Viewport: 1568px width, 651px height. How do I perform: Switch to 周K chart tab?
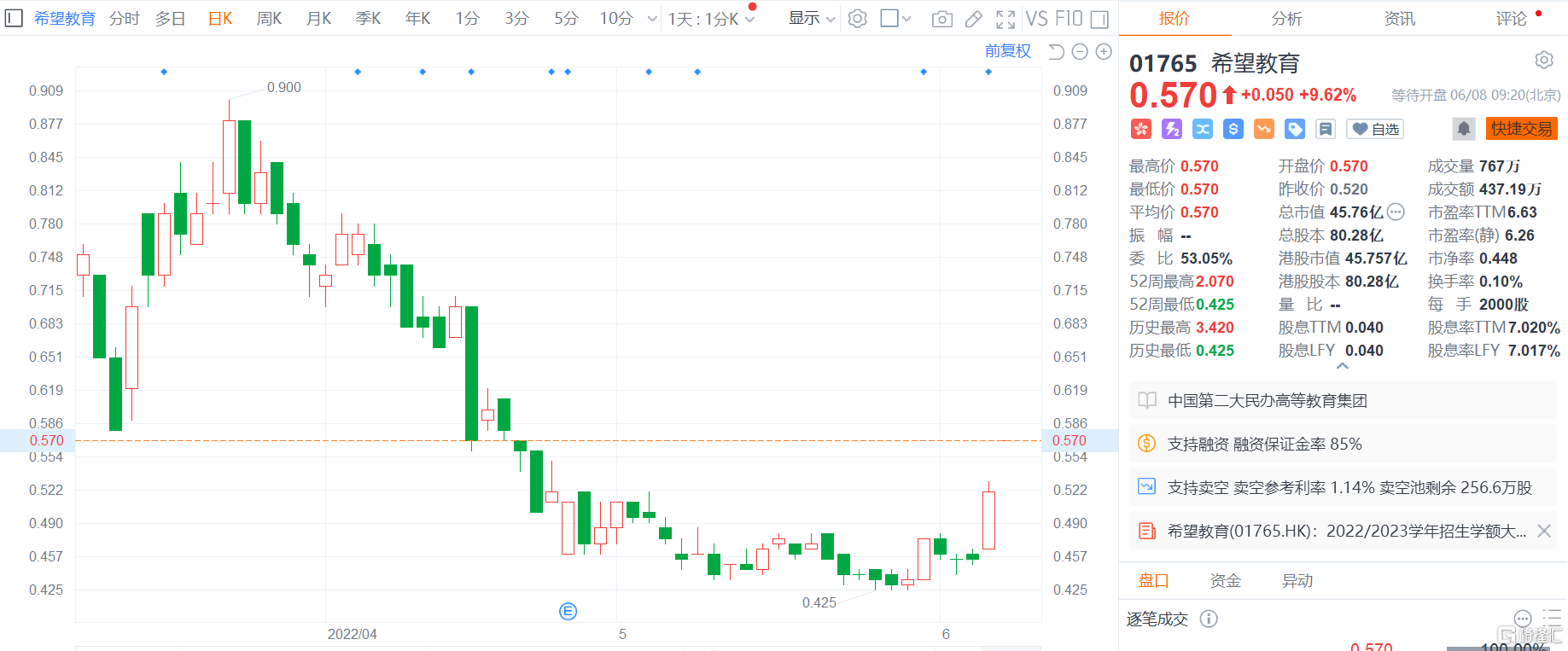[269, 19]
